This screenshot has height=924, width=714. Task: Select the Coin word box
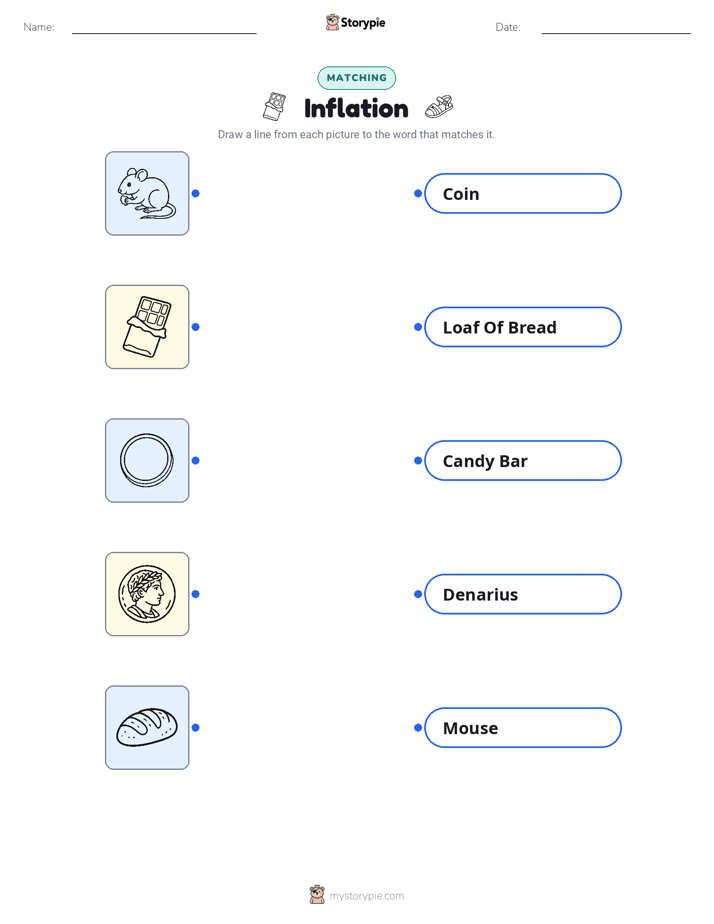(523, 193)
